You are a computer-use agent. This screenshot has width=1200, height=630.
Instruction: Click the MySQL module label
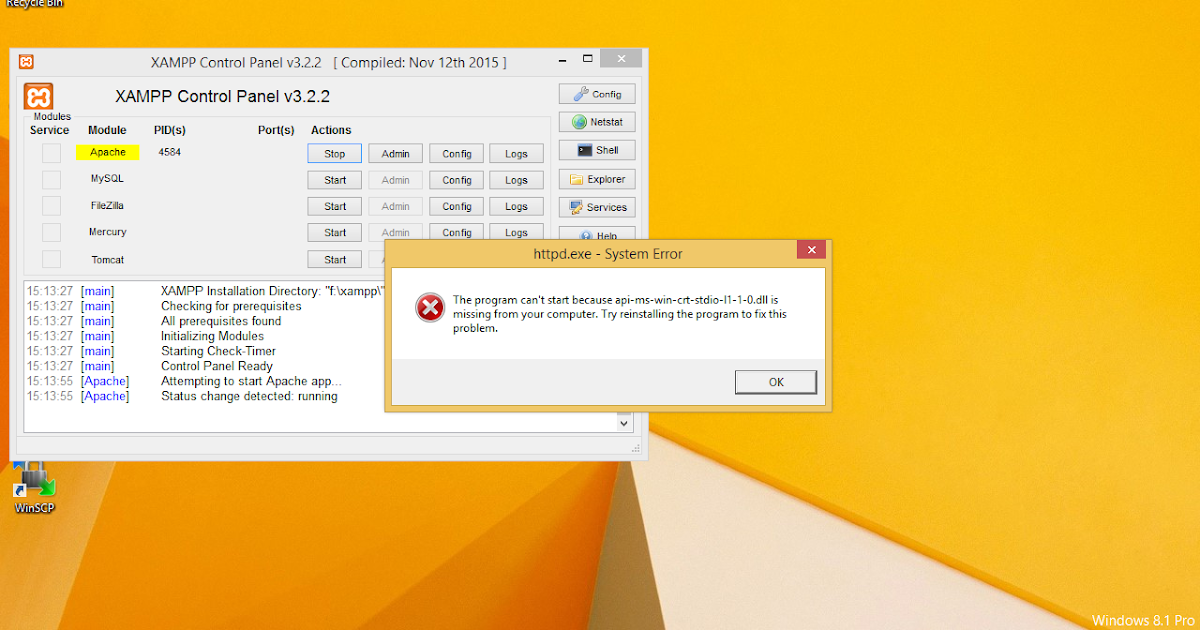(x=107, y=179)
